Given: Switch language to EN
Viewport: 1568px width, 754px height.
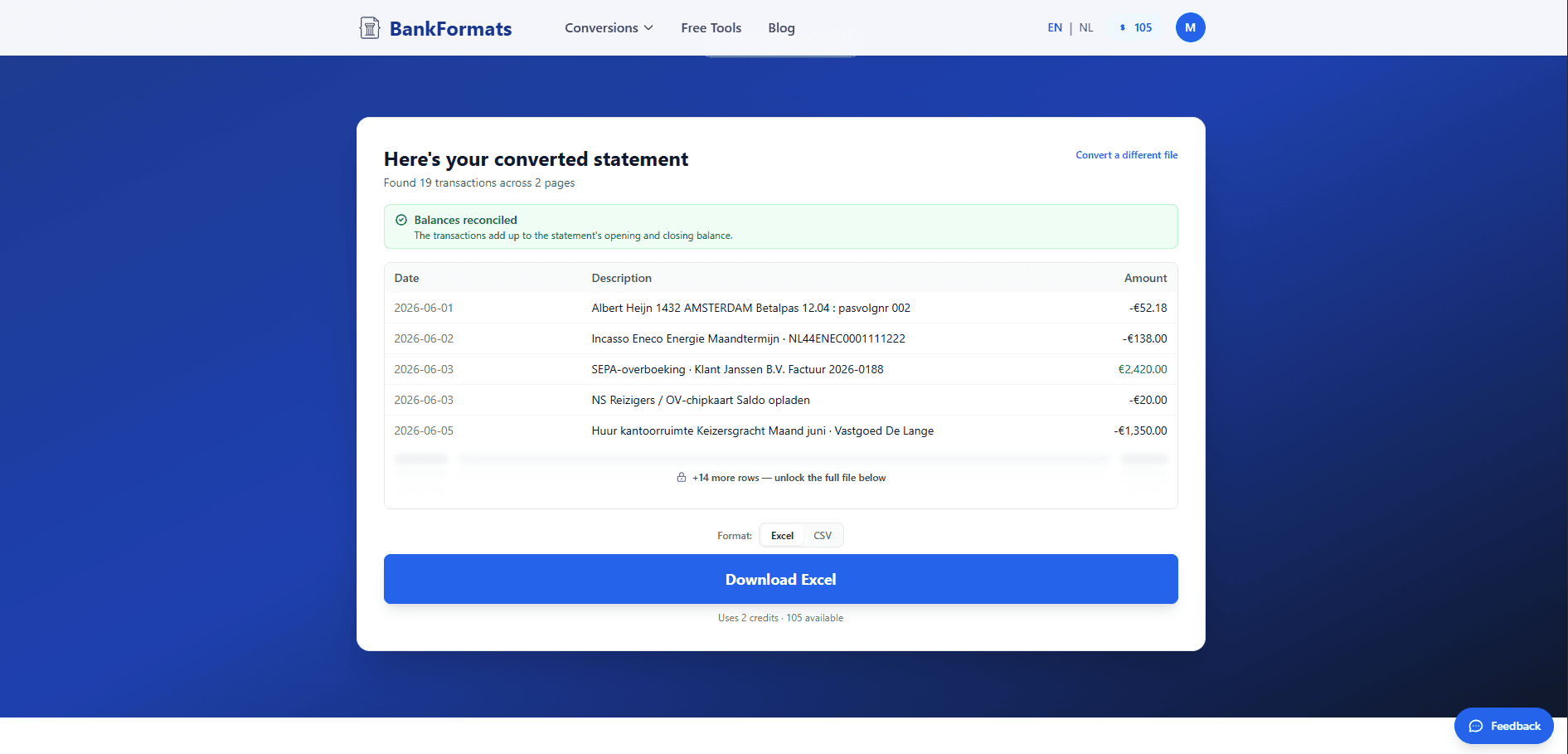Looking at the screenshot, I should [1055, 27].
